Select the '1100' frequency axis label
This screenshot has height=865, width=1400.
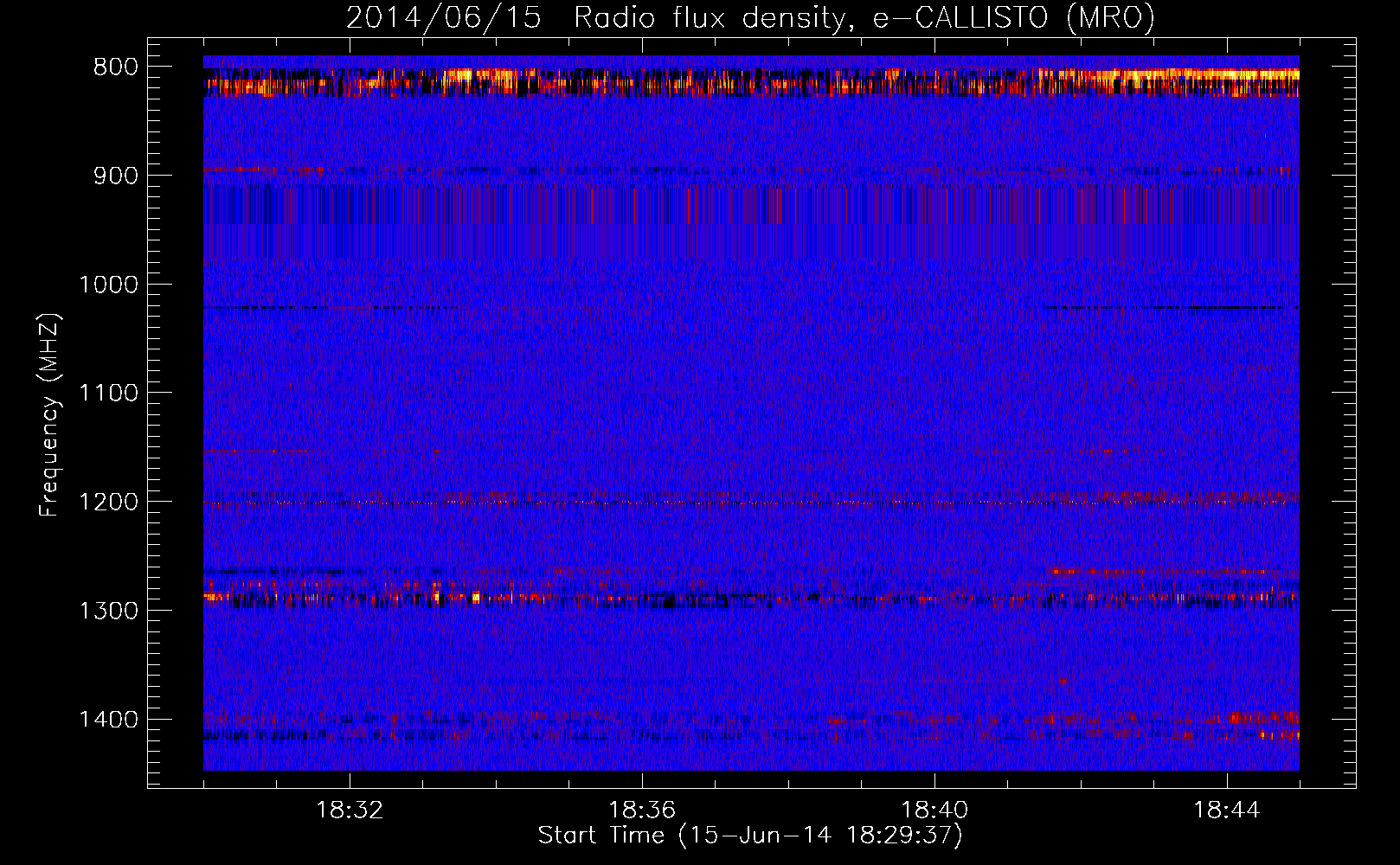click(x=108, y=394)
